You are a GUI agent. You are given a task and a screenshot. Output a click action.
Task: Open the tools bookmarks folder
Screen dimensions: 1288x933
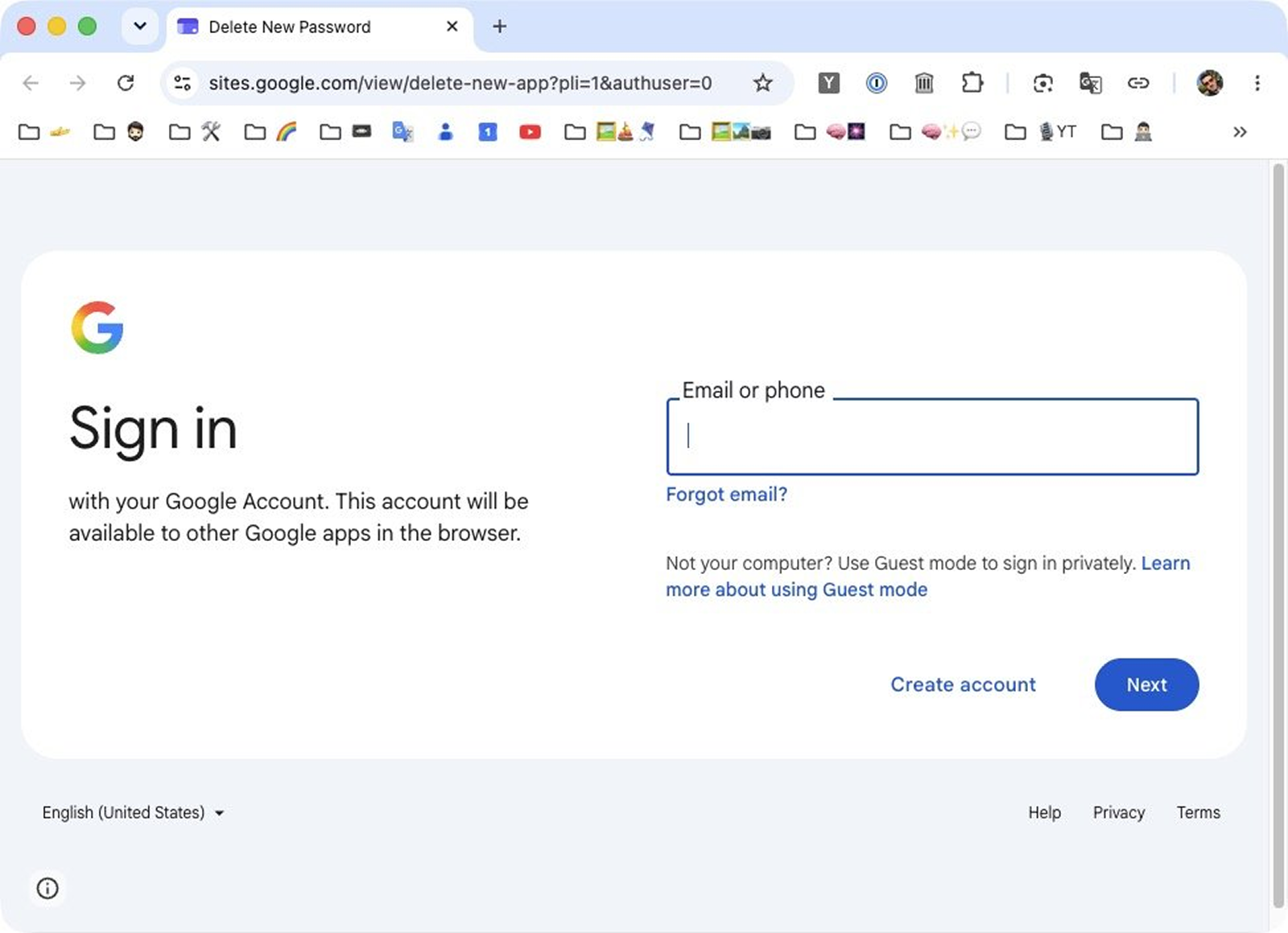[x=195, y=132]
